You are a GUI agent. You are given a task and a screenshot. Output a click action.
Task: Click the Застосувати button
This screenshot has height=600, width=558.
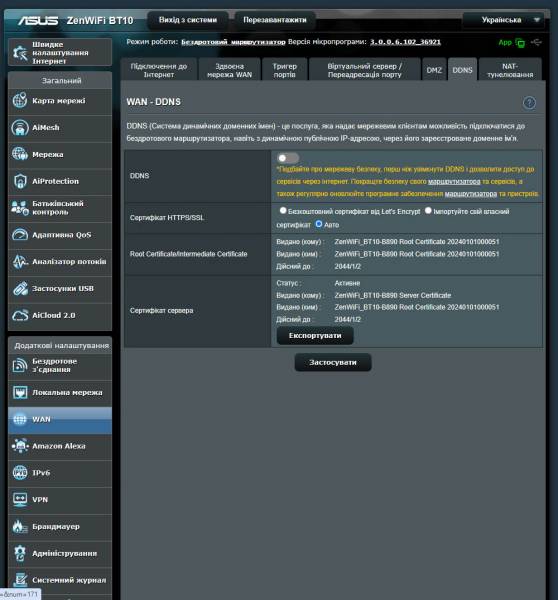tap(333, 362)
